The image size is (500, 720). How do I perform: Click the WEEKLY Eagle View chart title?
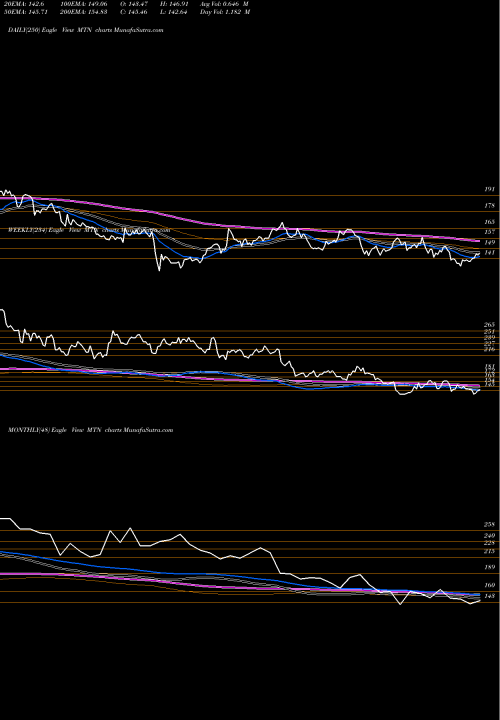coord(89,230)
